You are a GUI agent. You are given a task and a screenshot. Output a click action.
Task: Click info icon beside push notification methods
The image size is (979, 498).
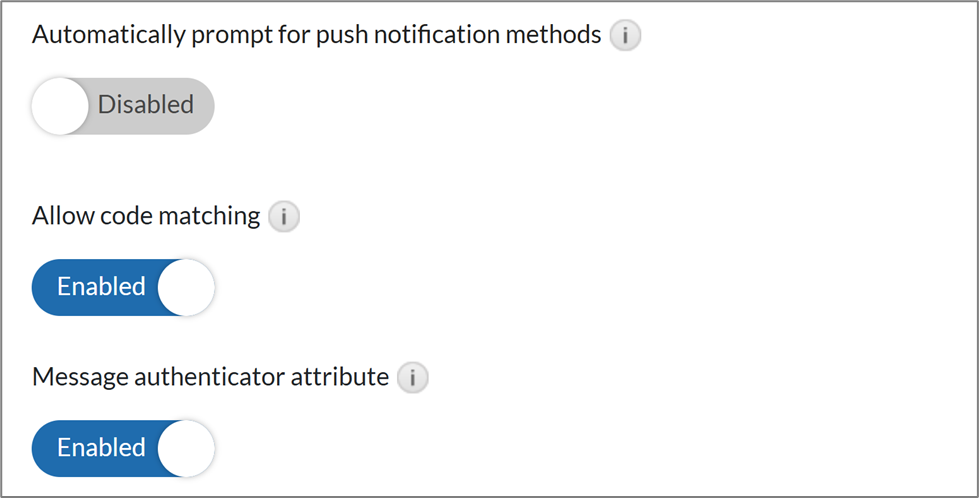(625, 37)
